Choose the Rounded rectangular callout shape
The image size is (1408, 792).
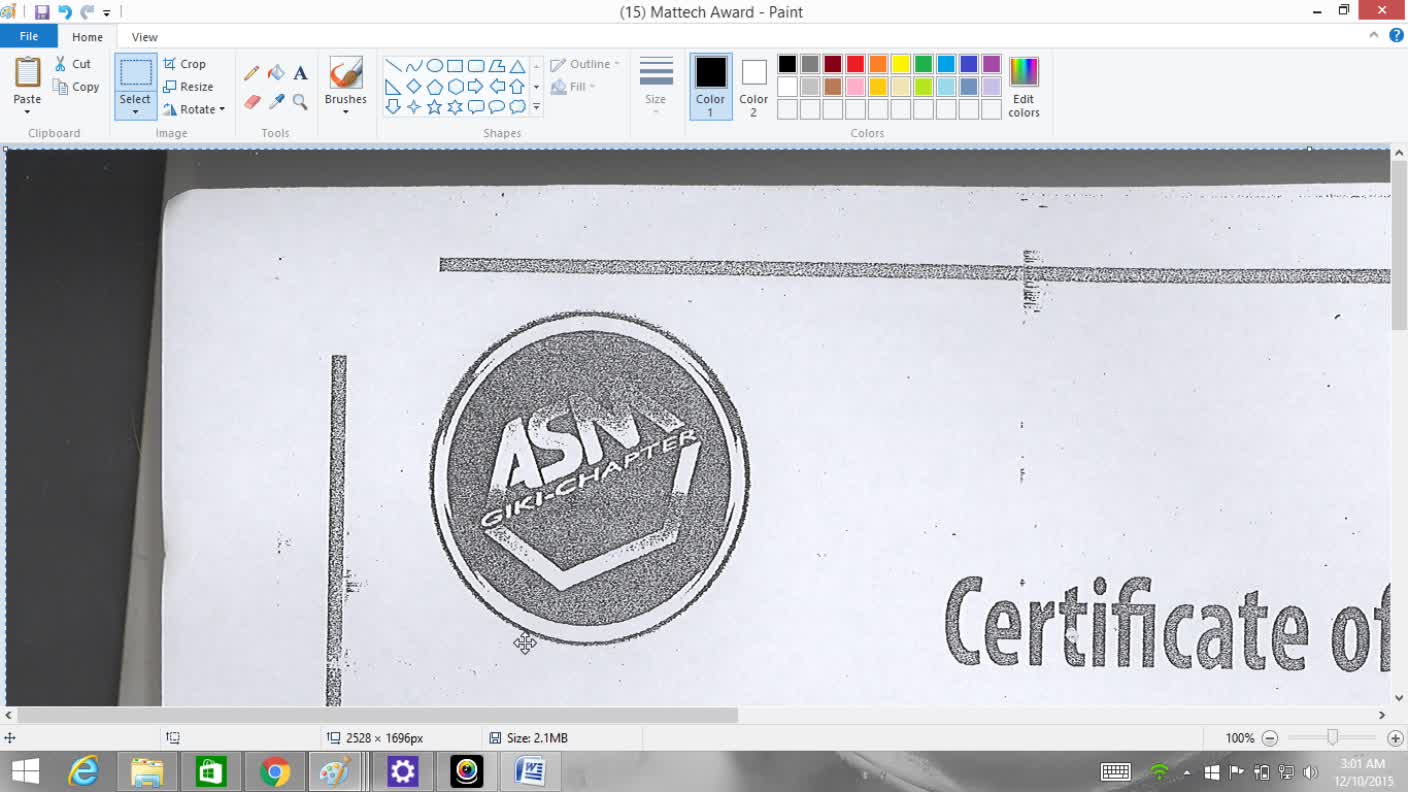[x=476, y=107]
